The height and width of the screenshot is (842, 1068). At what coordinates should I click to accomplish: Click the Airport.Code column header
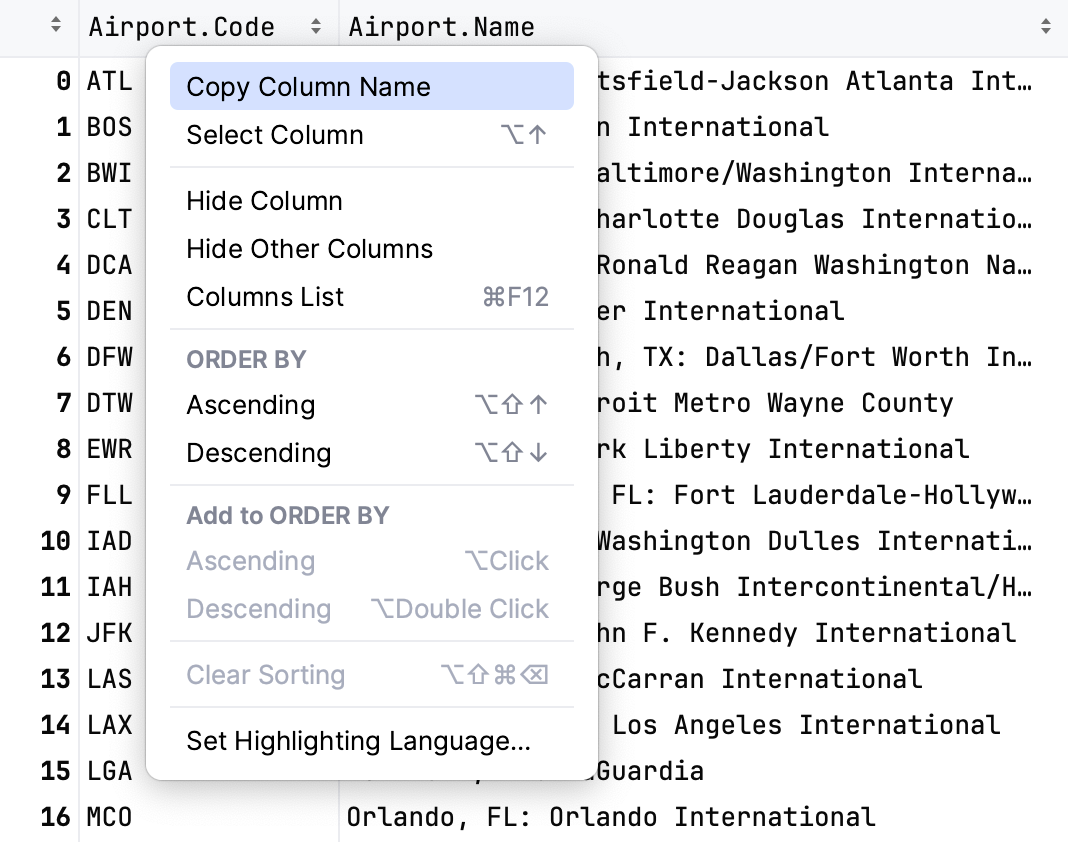182,28
